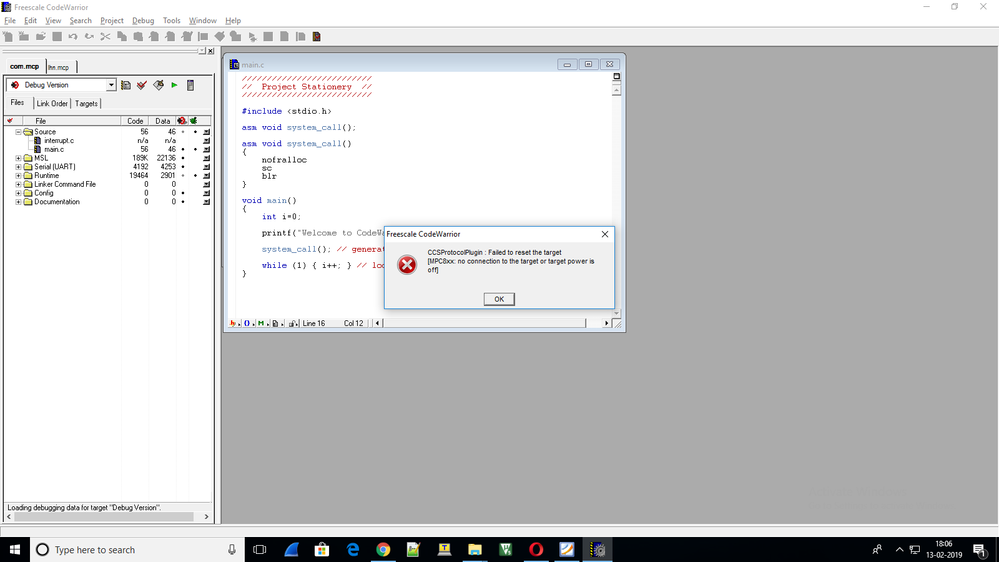Open the Project menu
This screenshot has height=562, width=999.
tap(111, 20)
